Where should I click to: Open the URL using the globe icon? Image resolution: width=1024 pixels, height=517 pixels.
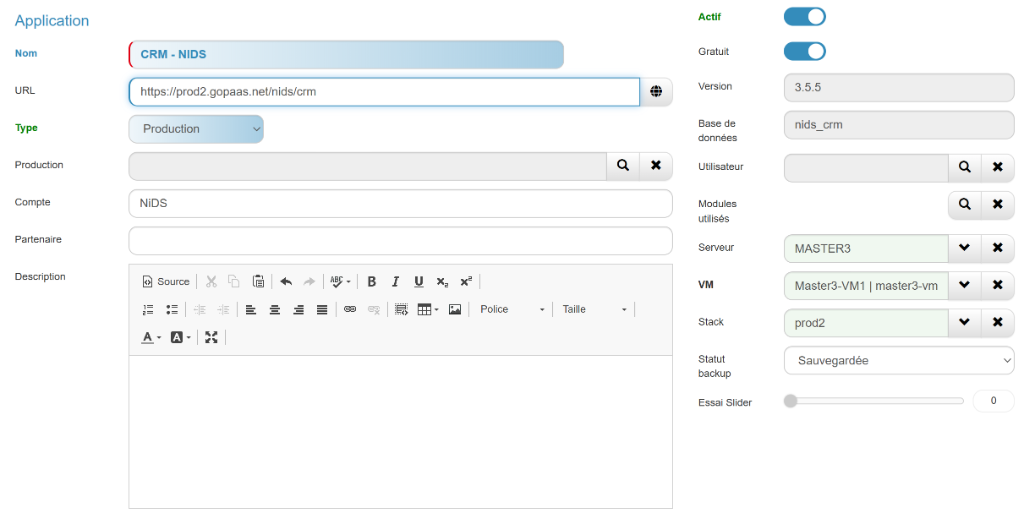(656, 92)
